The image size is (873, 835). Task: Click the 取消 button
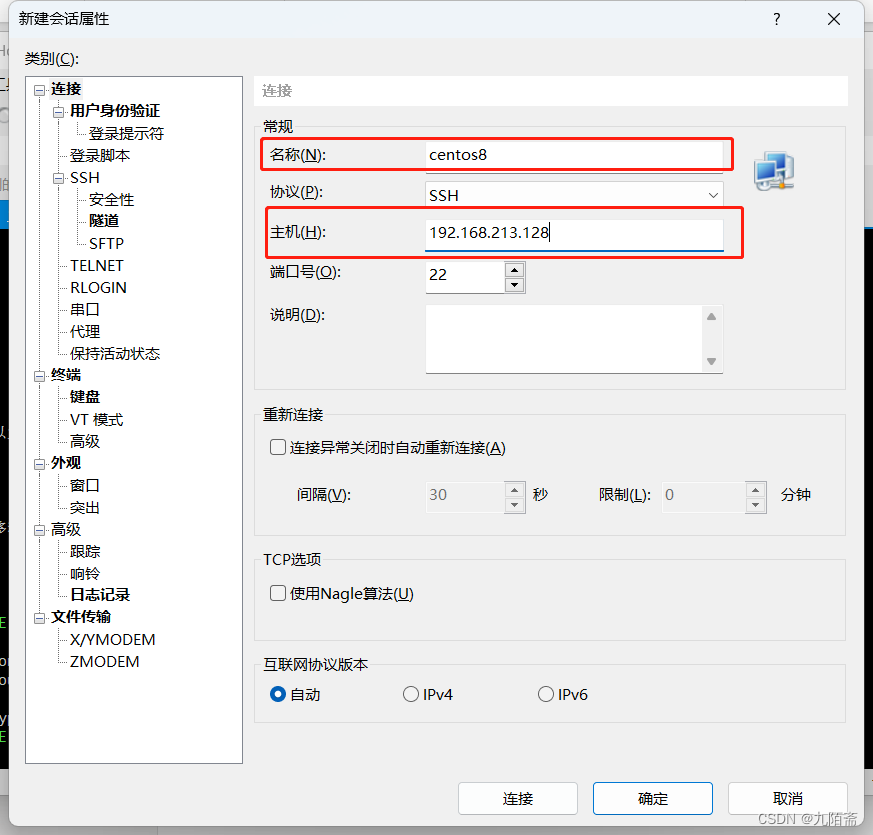pyautogui.click(x=788, y=799)
